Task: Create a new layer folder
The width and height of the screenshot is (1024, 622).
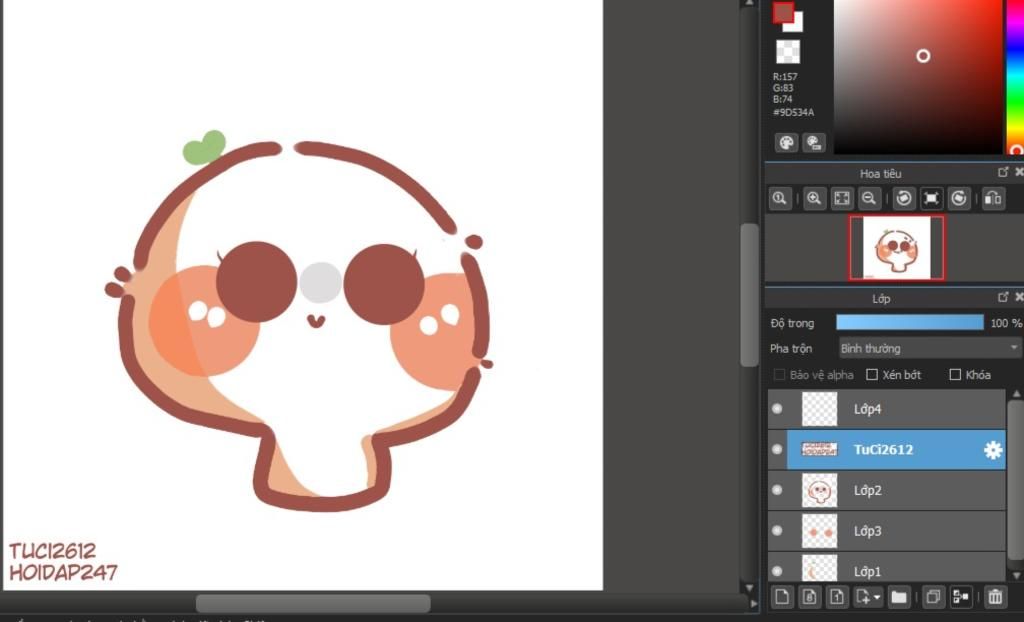Action: [899, 597]
